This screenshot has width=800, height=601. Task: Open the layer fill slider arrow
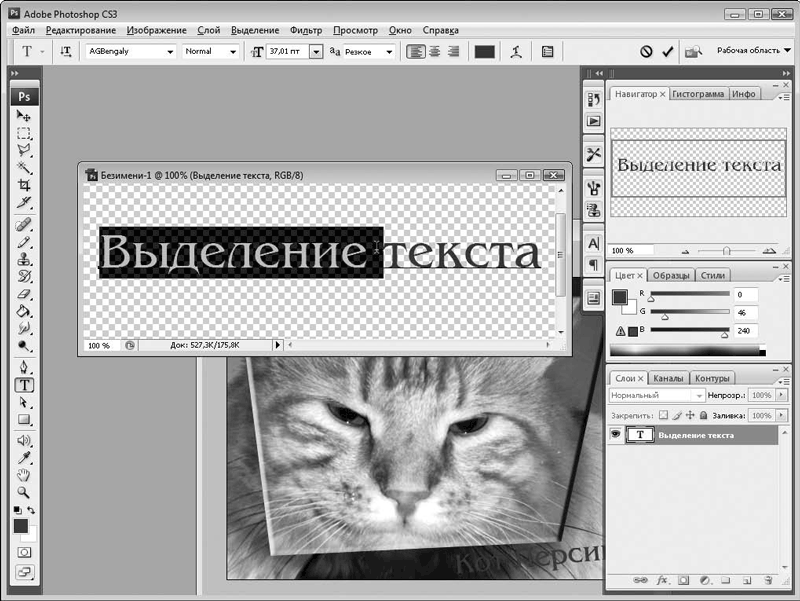[x=781, y=415]
